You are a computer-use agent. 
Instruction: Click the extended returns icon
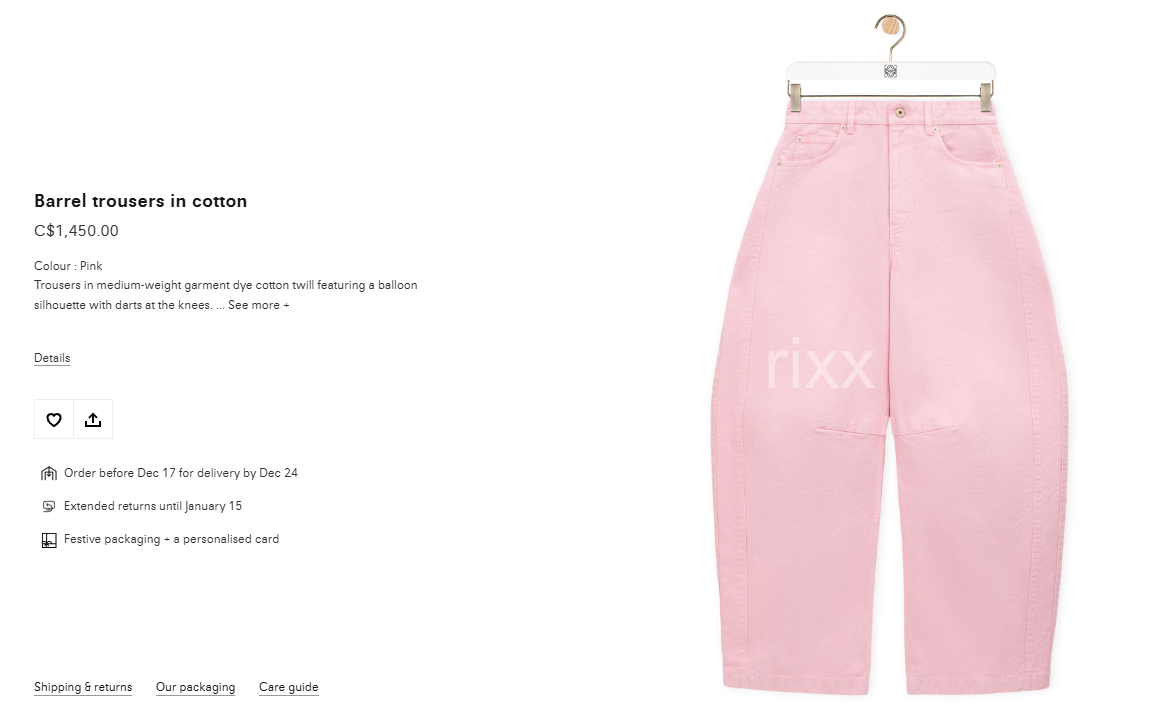[49, 506]
